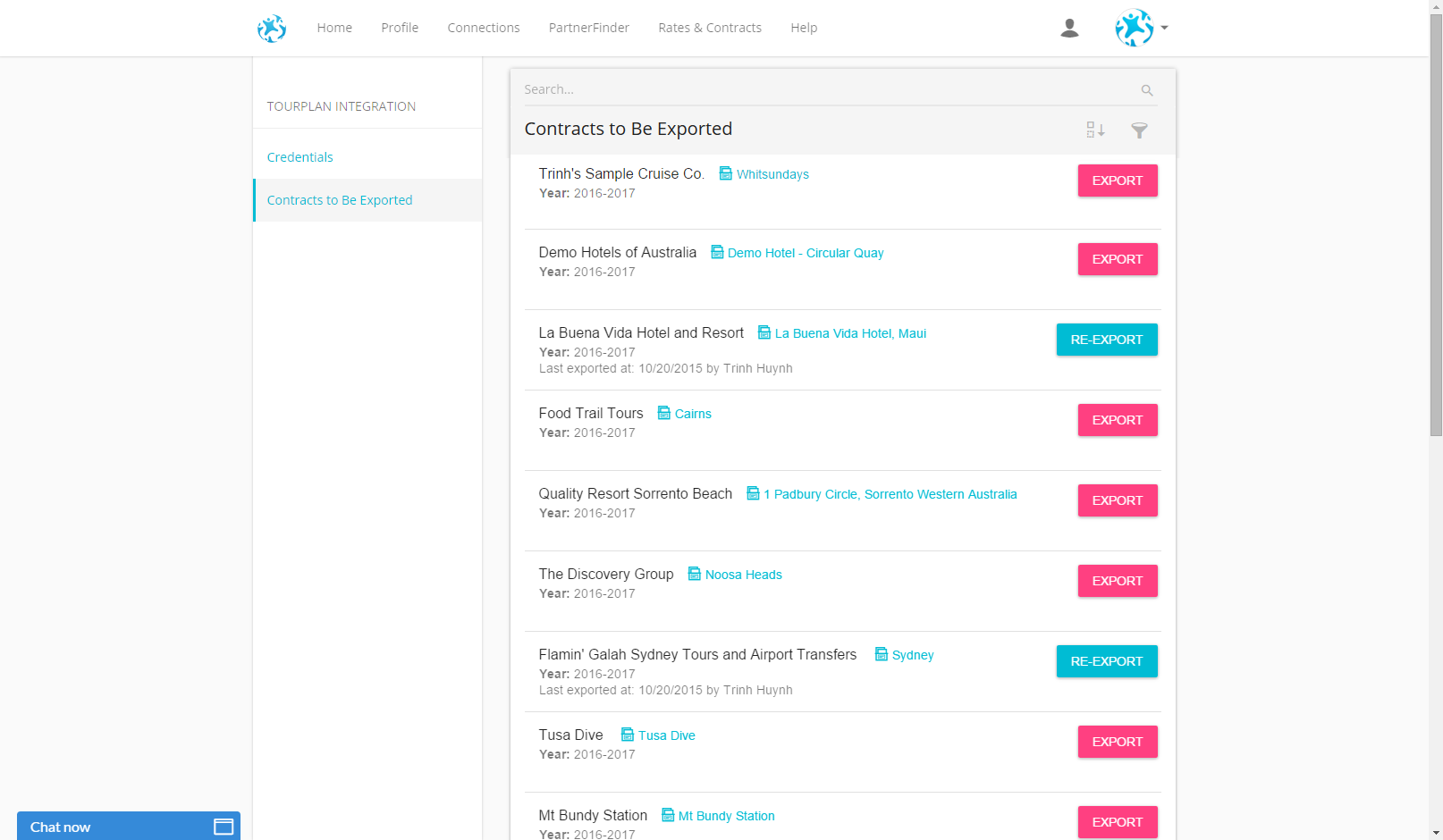The height and width of the screenshot is (840, 1443).
Task: Expand the Chat now window icon
Action: pos(224,827)
